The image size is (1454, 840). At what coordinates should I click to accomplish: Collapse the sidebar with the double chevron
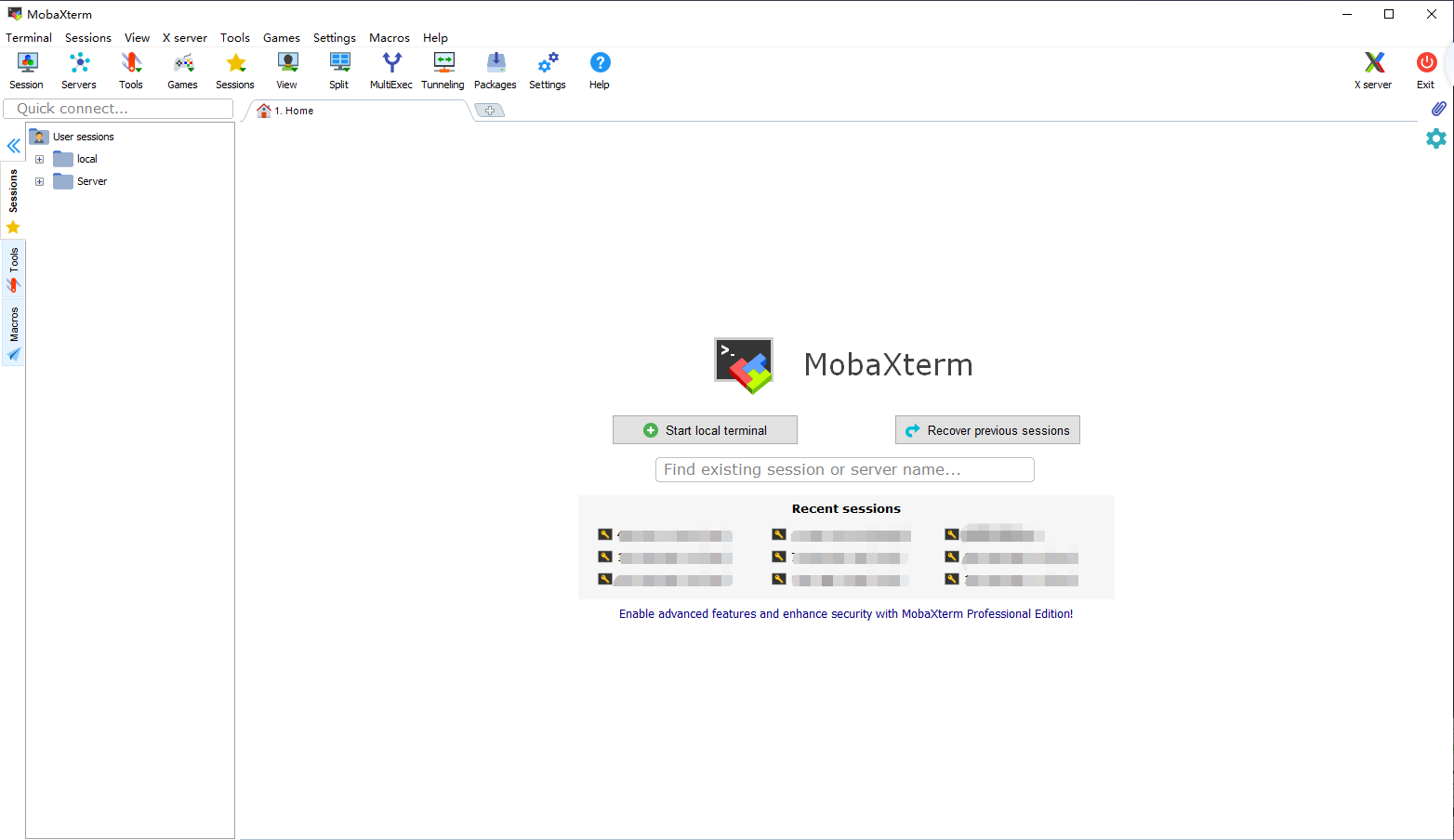(x=14, y=146)
